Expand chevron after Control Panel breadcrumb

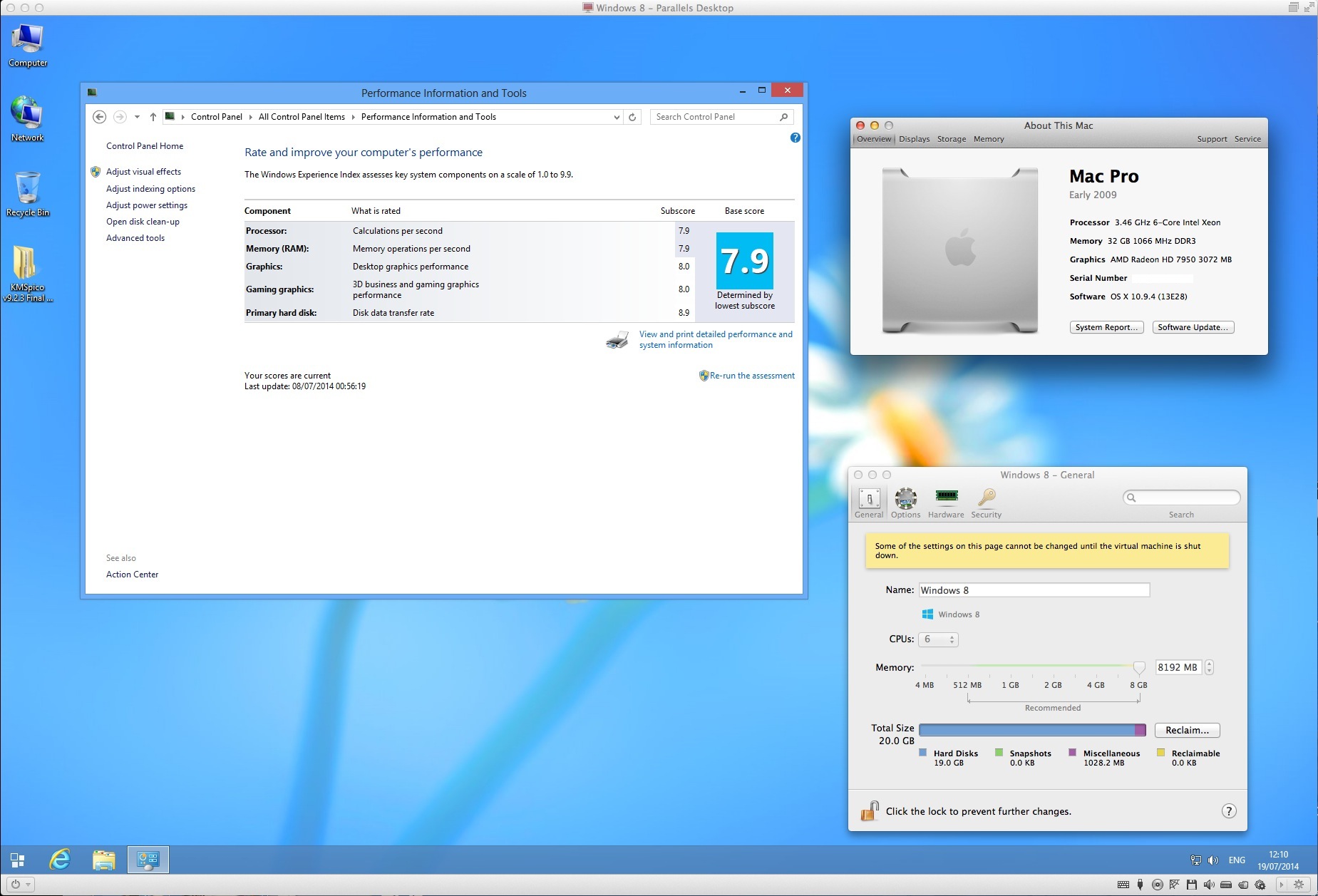250,117
